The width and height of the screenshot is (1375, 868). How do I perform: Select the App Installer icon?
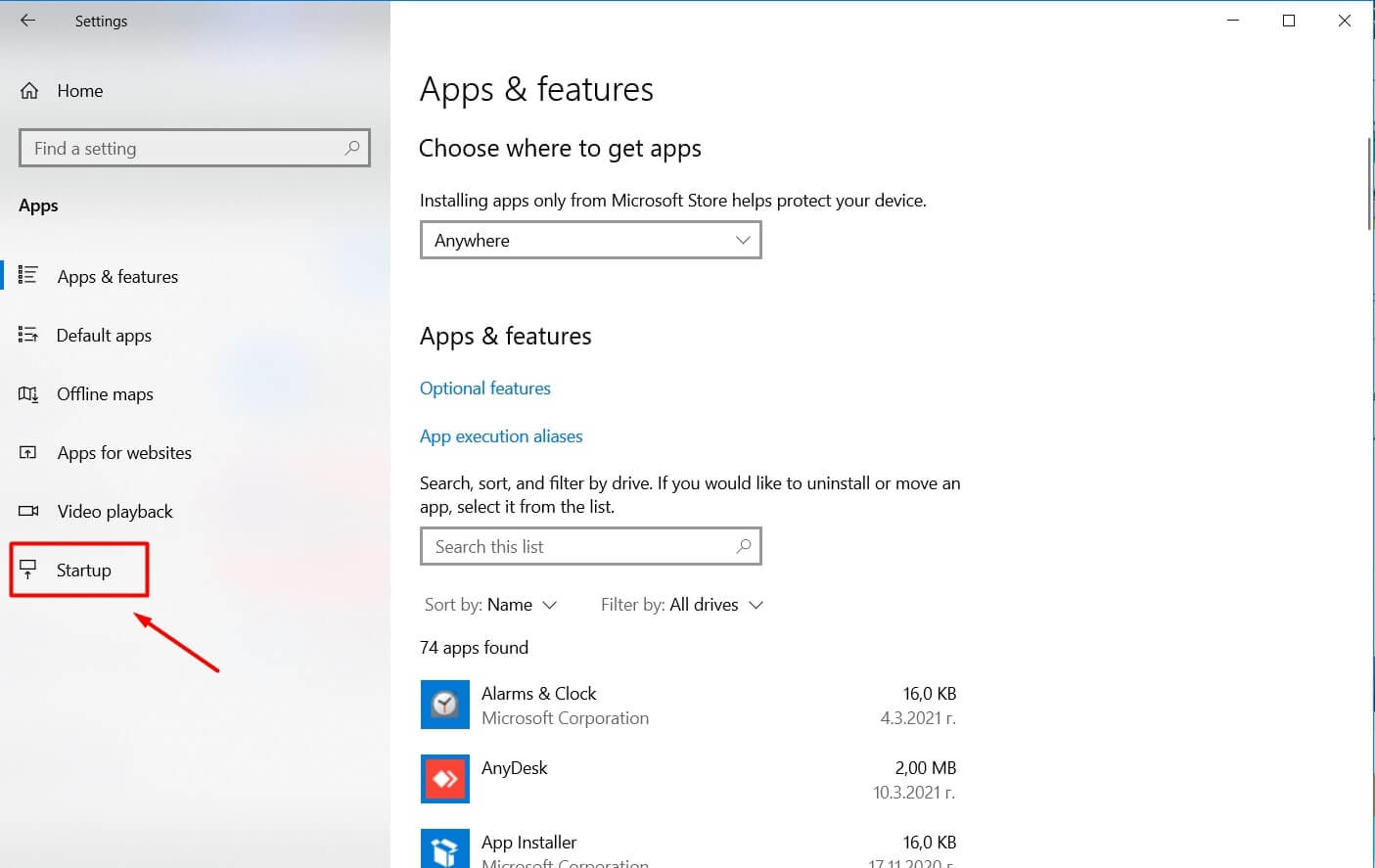pos(445,847)
